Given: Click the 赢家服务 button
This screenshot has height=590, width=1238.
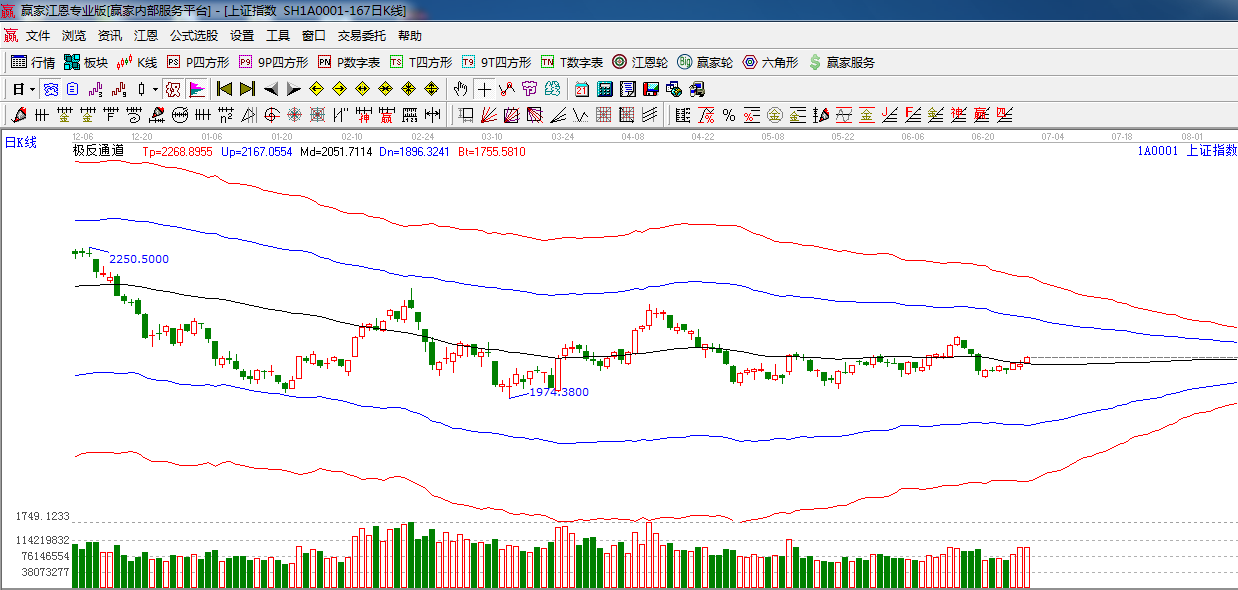Looking at the screenshot, I should tap(841, 62).
